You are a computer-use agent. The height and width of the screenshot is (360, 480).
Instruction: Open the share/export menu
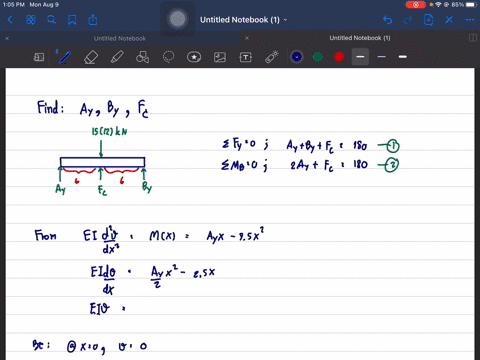pos(93,20)
